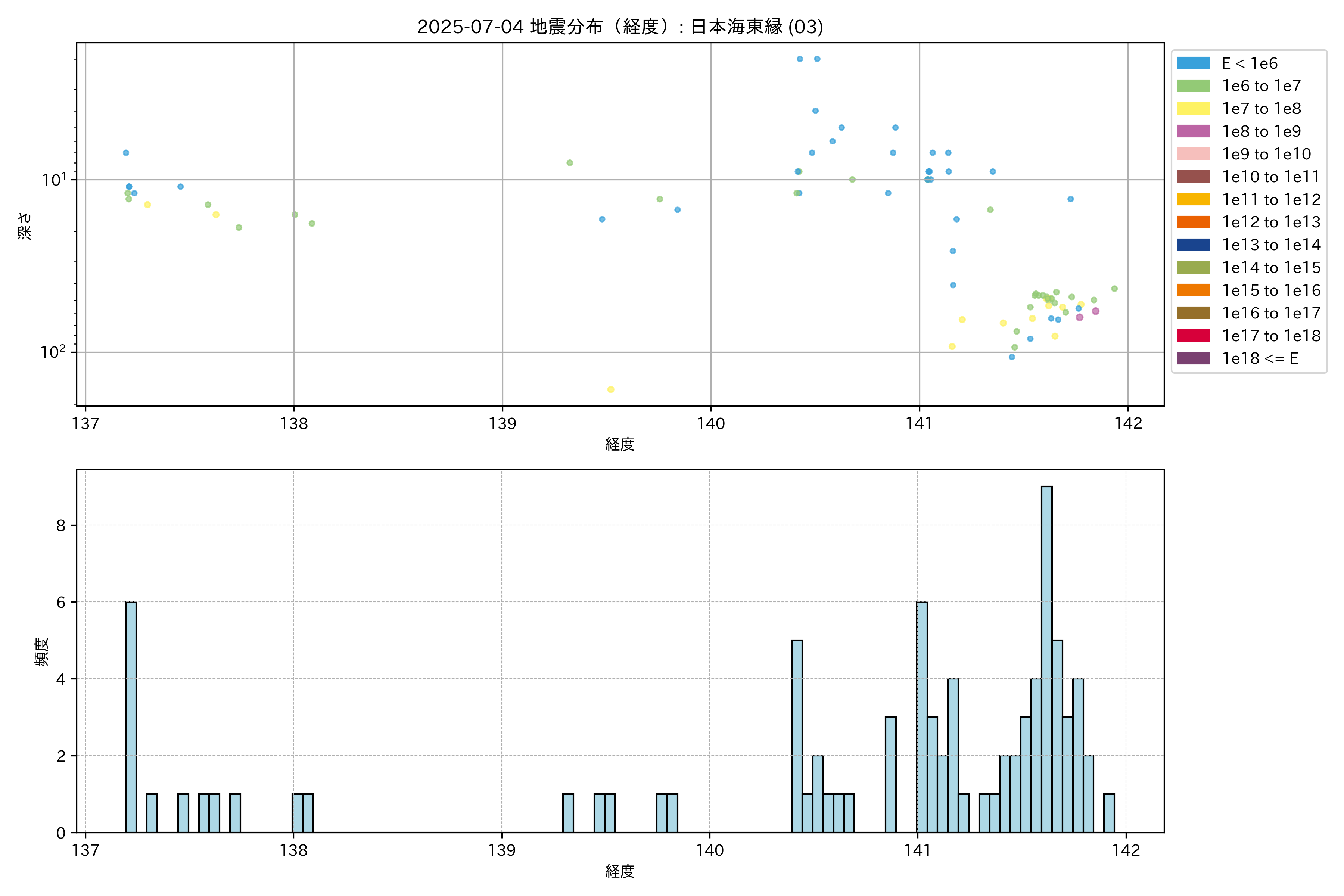
Task: Click the 頻度 y-axis label on histogram
Action: click(x=41, y=652)
